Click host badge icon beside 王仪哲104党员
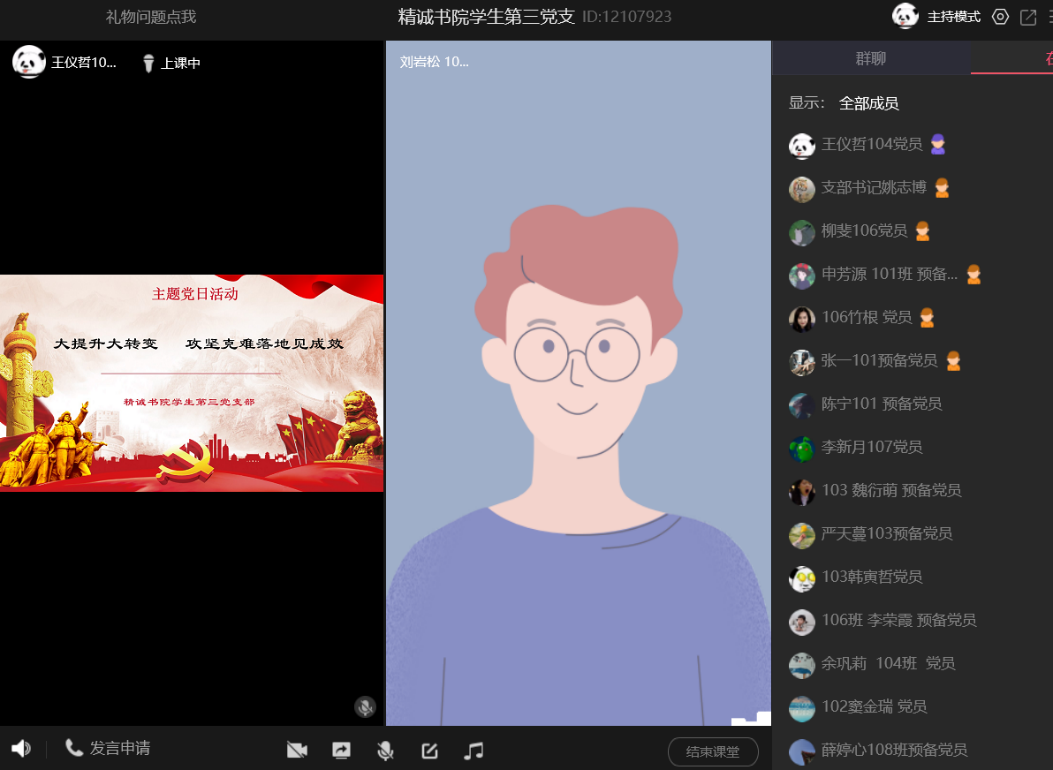This screenshot has height=770, width=1053. point(937,144)
